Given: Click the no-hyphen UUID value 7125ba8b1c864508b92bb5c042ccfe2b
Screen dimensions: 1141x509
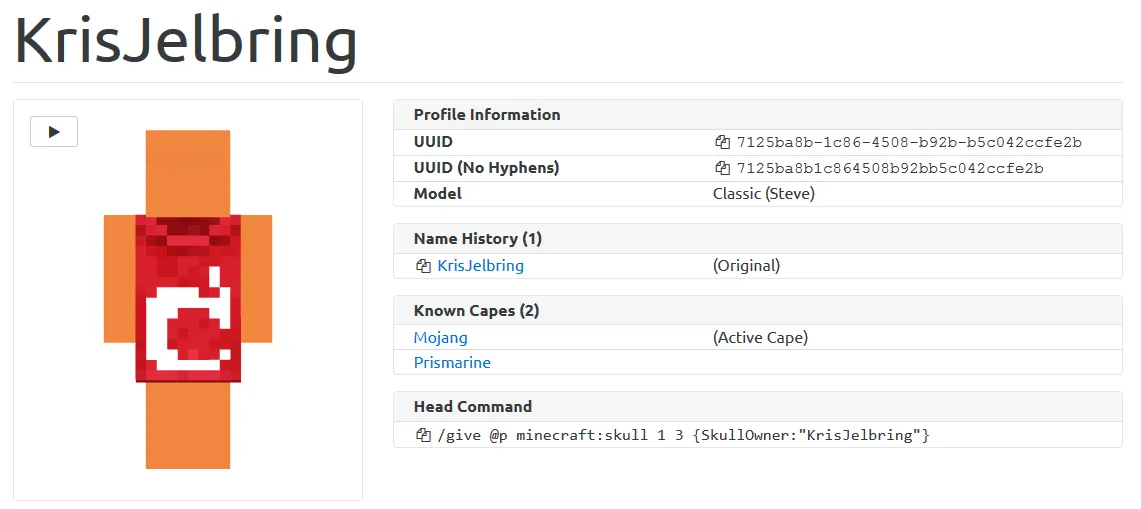Looking at the screenshot, I should pos(890,169).
